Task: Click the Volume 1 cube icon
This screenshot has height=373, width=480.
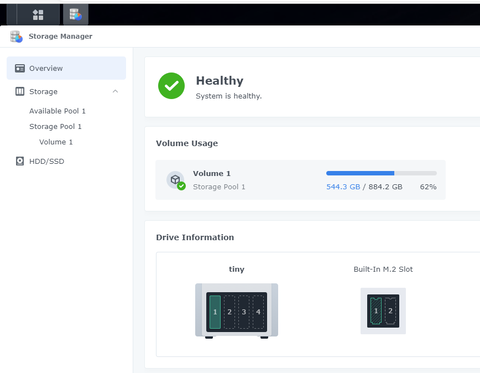Action: point(176,180)
